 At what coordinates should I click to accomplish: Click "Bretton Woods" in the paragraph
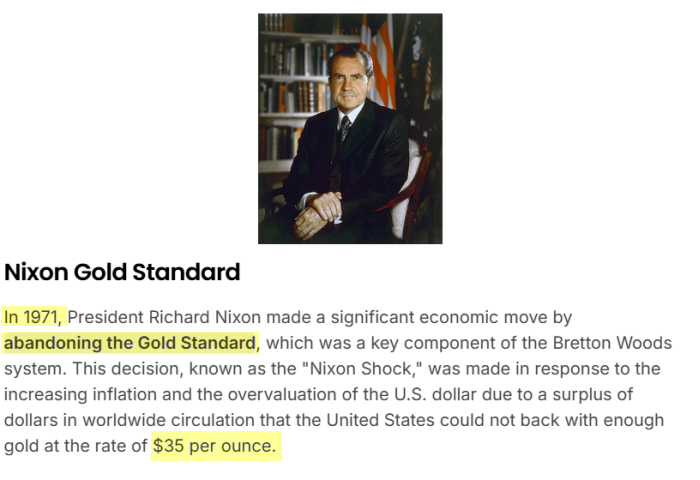pyautogui.click(x=620, y=343)
